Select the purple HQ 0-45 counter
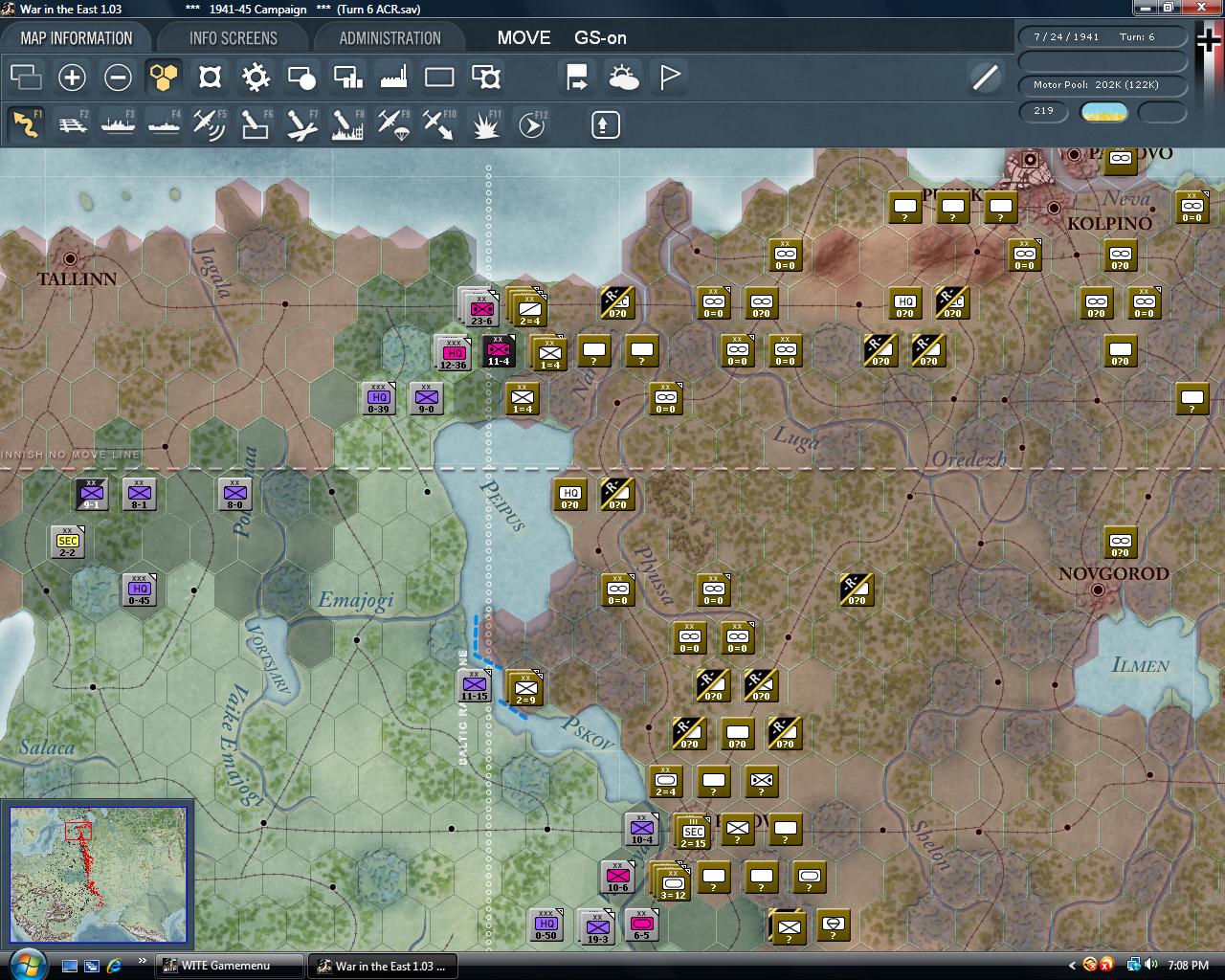The width and height of the screenshot is (1225, 980). pos(140,590)
